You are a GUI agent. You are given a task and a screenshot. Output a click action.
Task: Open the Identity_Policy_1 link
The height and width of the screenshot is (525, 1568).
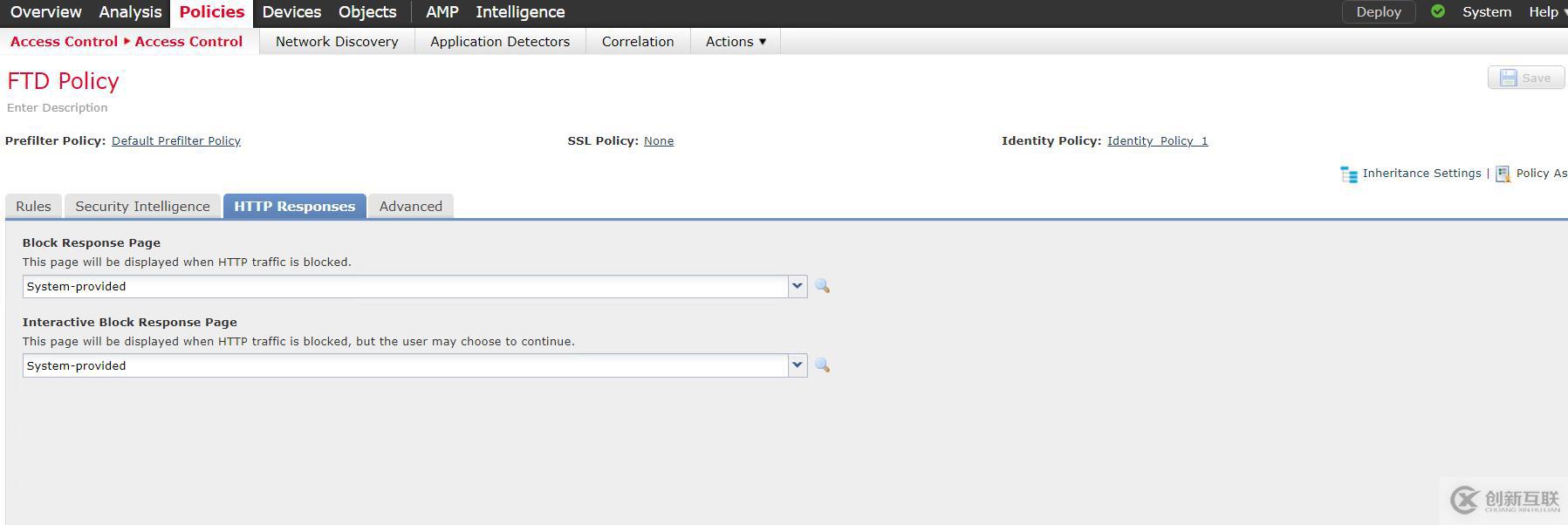click(x=1157, y=140)
